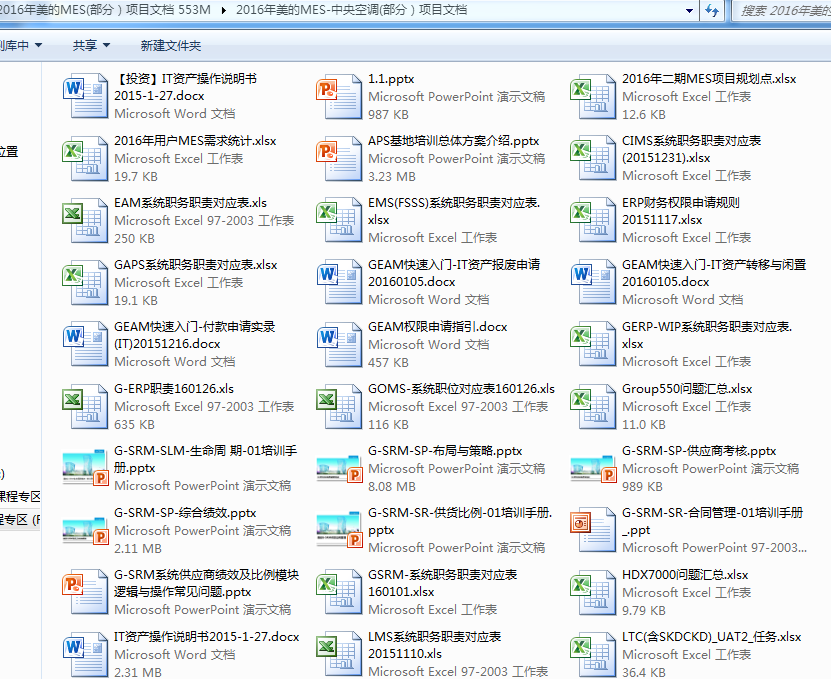Click the PowerPoint icon of APS基地培训总体方案介绍.pptx
831x679 pixels.
(x=339, y=158)
